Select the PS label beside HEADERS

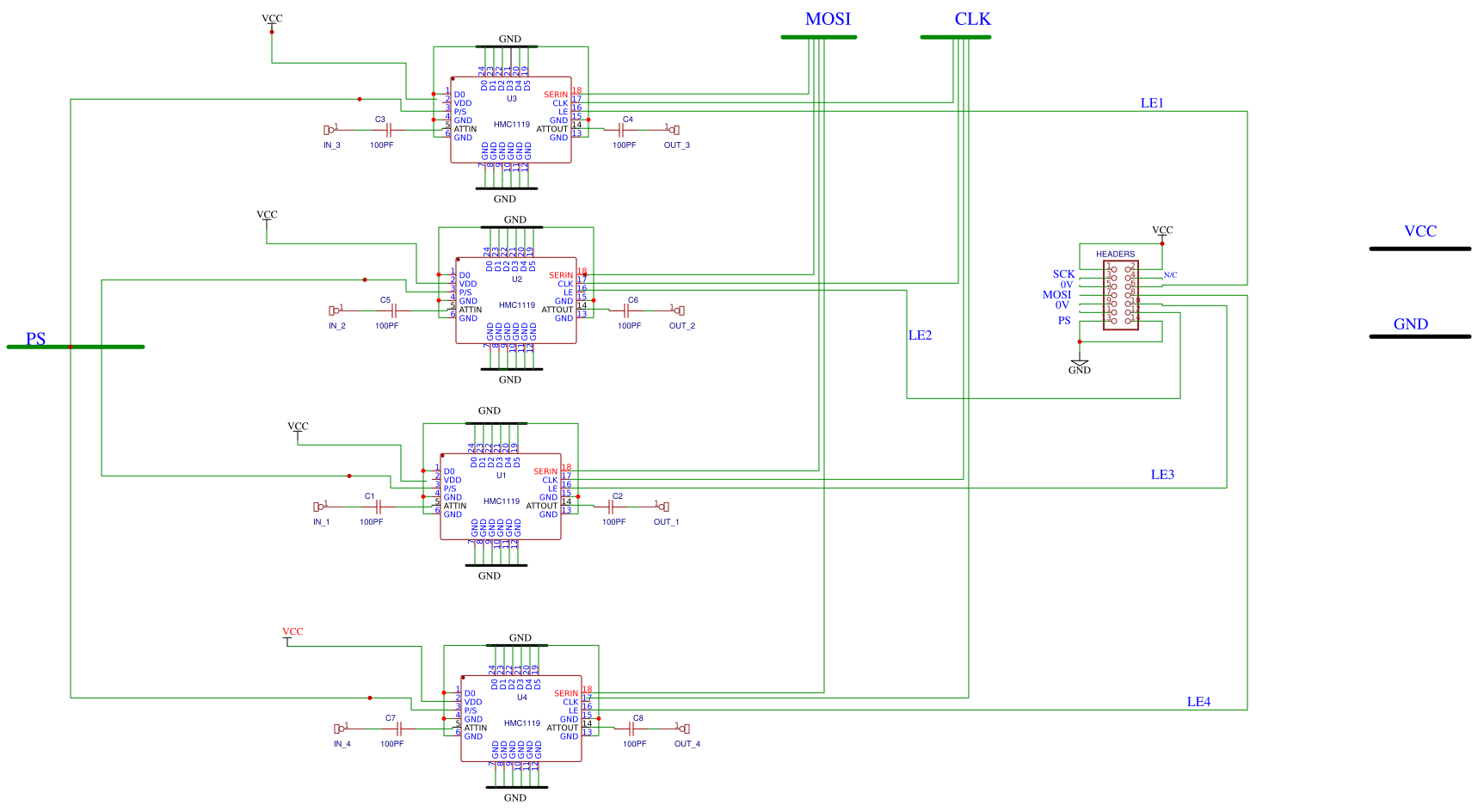(1064, 321)
